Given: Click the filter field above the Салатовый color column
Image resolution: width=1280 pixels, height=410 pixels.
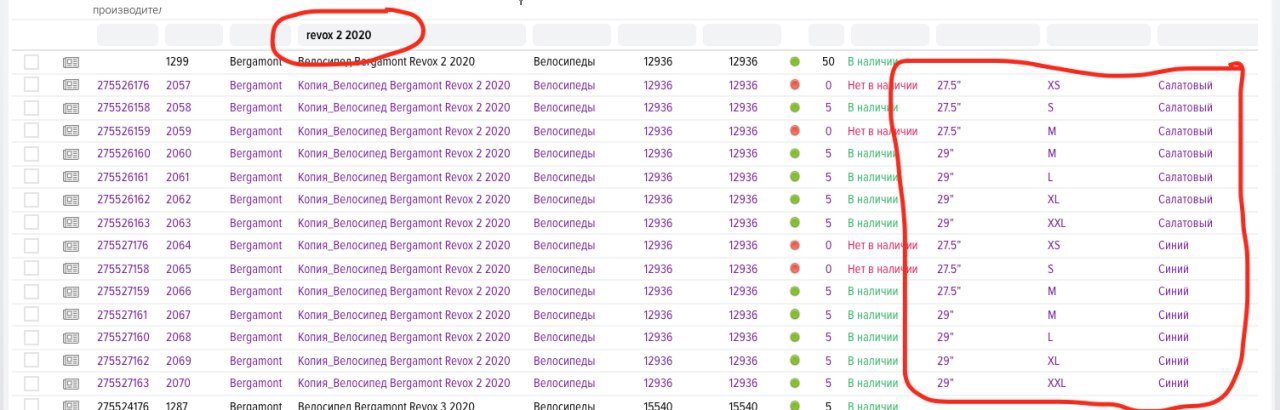Looking at the screenshot, I should point(1206,35).
